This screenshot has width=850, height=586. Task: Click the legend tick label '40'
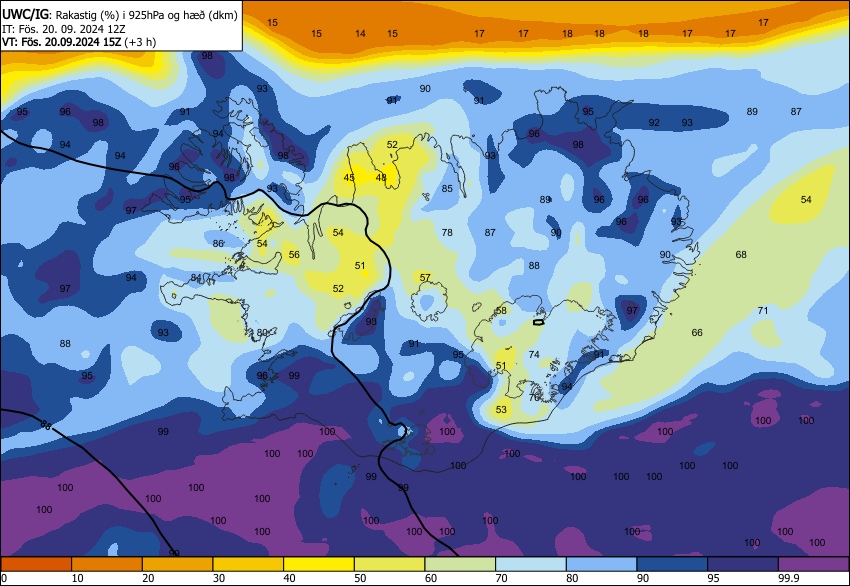289,578
